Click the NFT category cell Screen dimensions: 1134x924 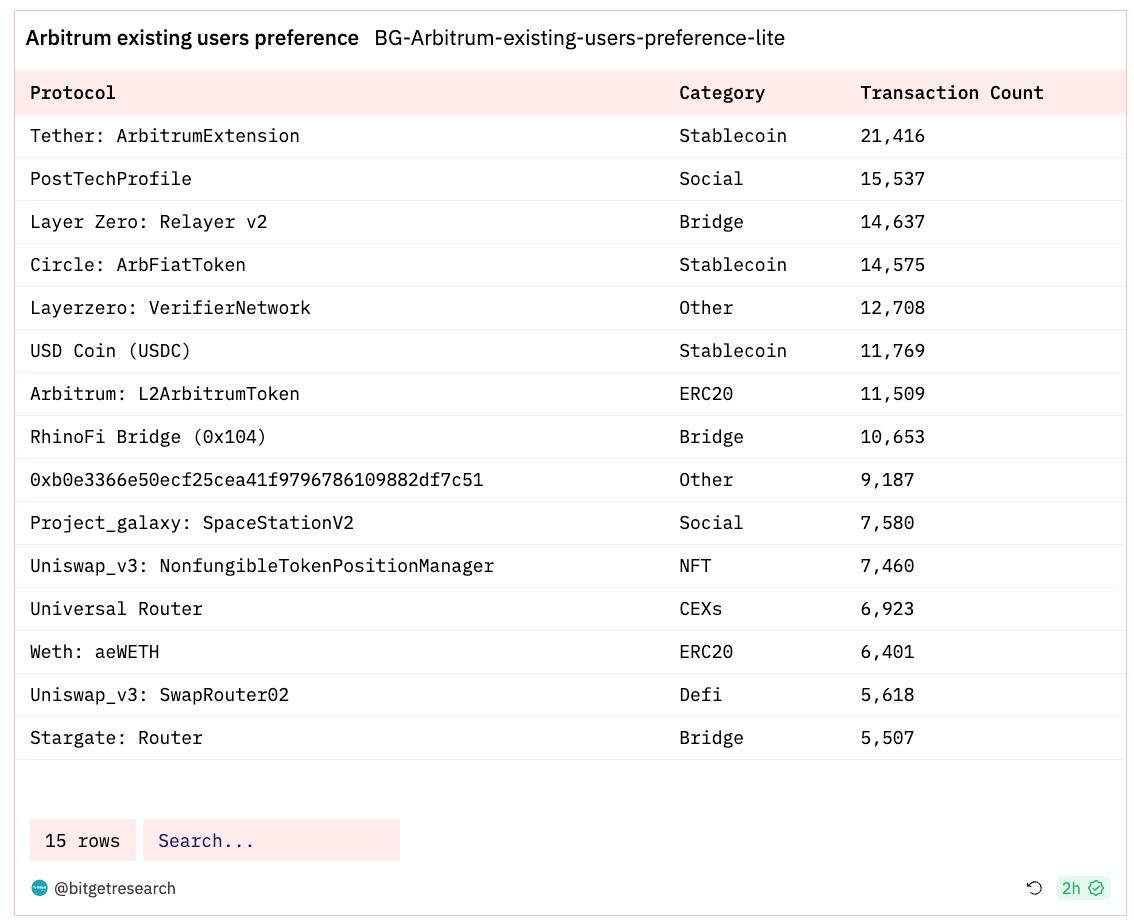695,566
